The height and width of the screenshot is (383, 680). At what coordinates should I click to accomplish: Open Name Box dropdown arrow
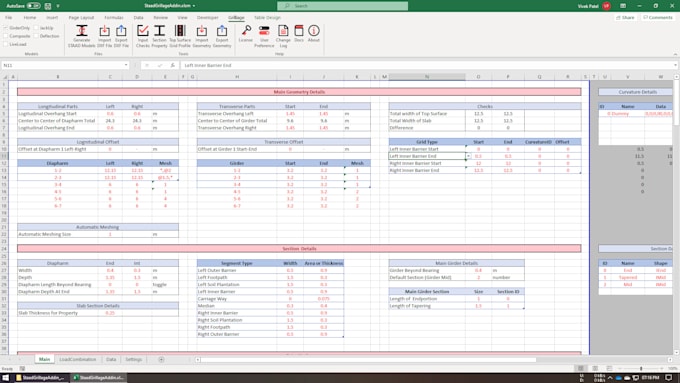pos(126,65)
